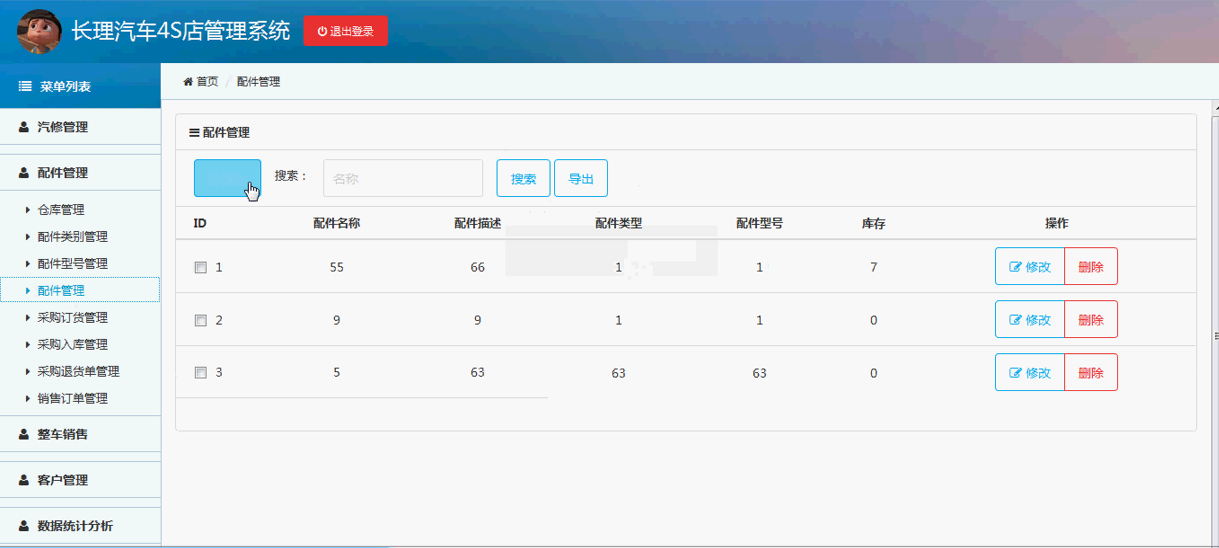Click 删除 delete button in row 1
Screen dimensions: 1219x548
[1091, 266]
